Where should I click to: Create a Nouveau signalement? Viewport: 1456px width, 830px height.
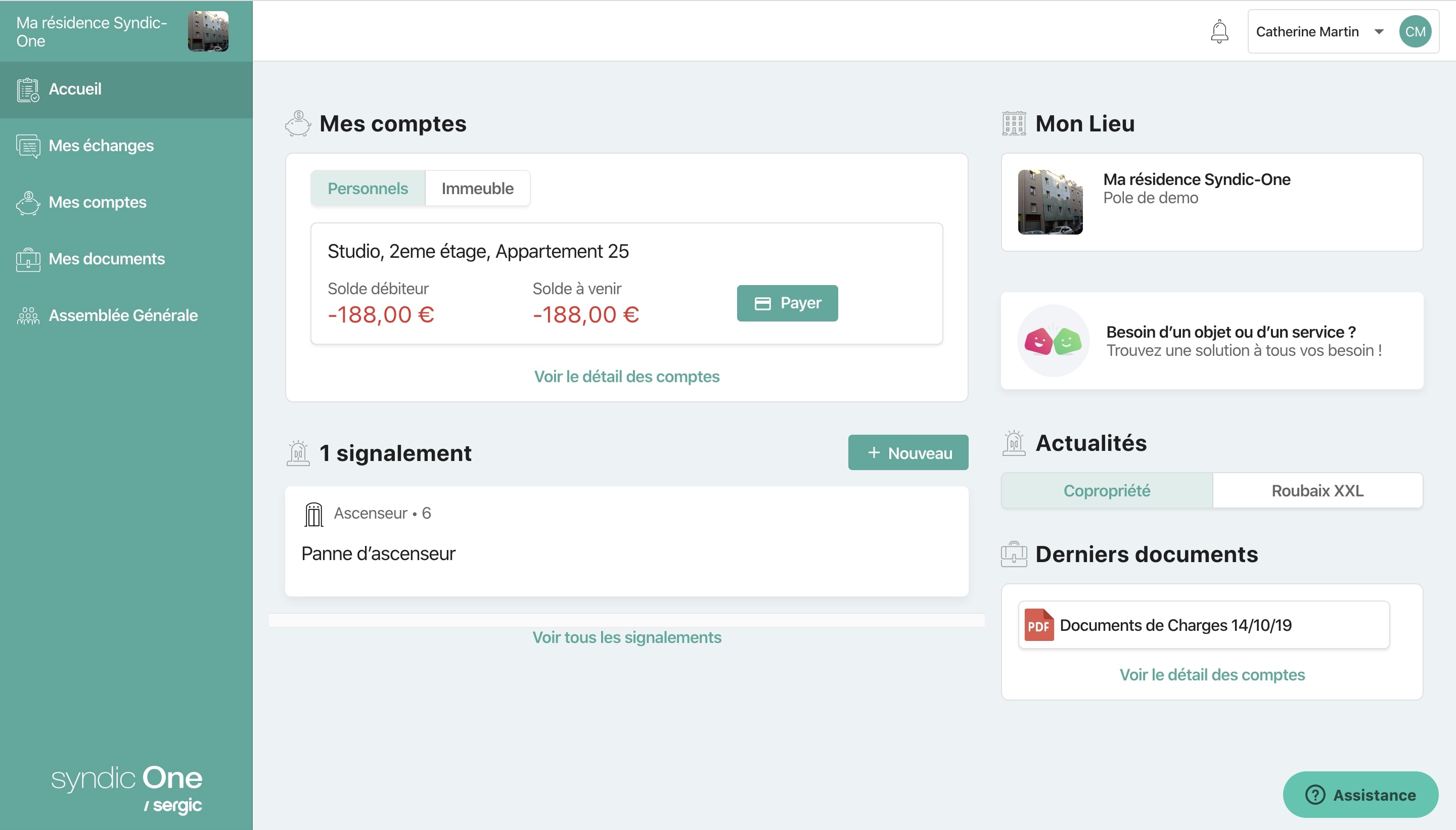908,452
